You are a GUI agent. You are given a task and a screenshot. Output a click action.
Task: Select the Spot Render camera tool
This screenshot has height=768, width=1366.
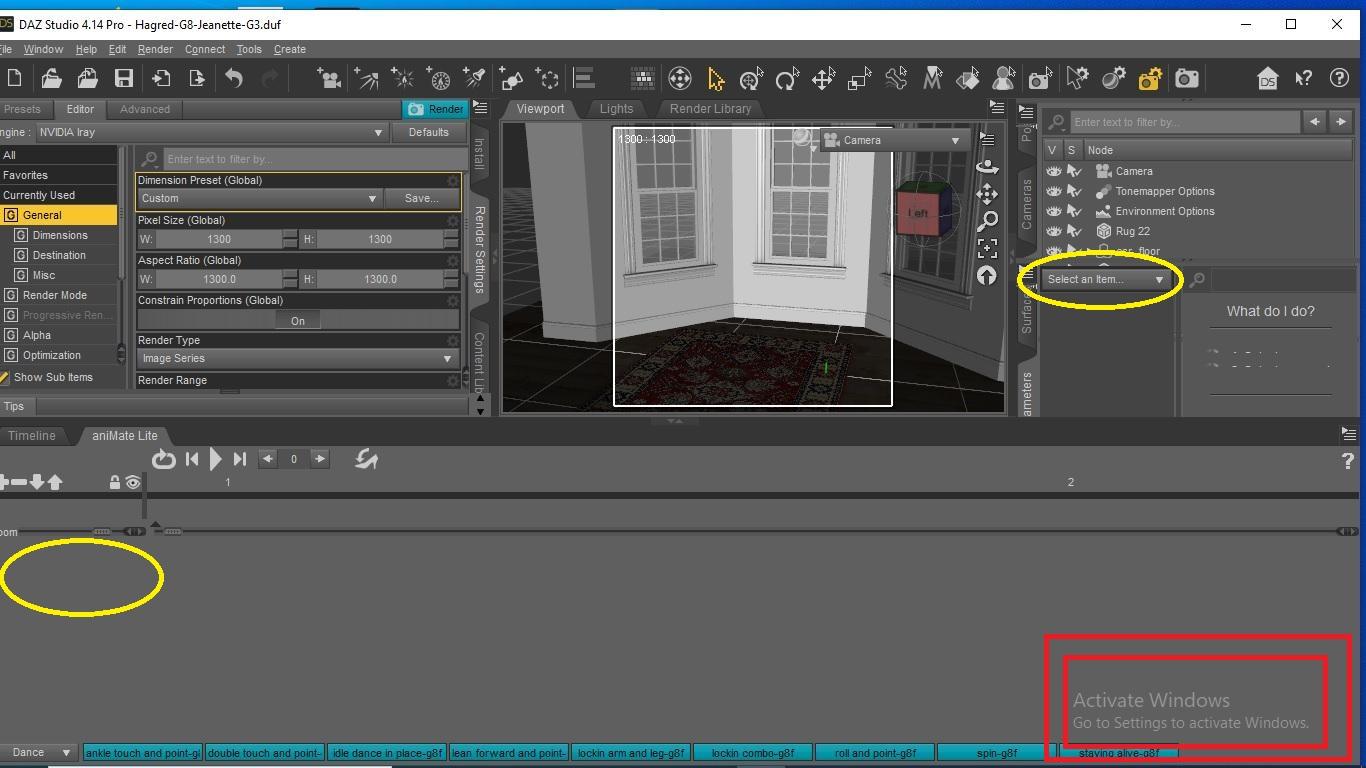[1040, 78]
